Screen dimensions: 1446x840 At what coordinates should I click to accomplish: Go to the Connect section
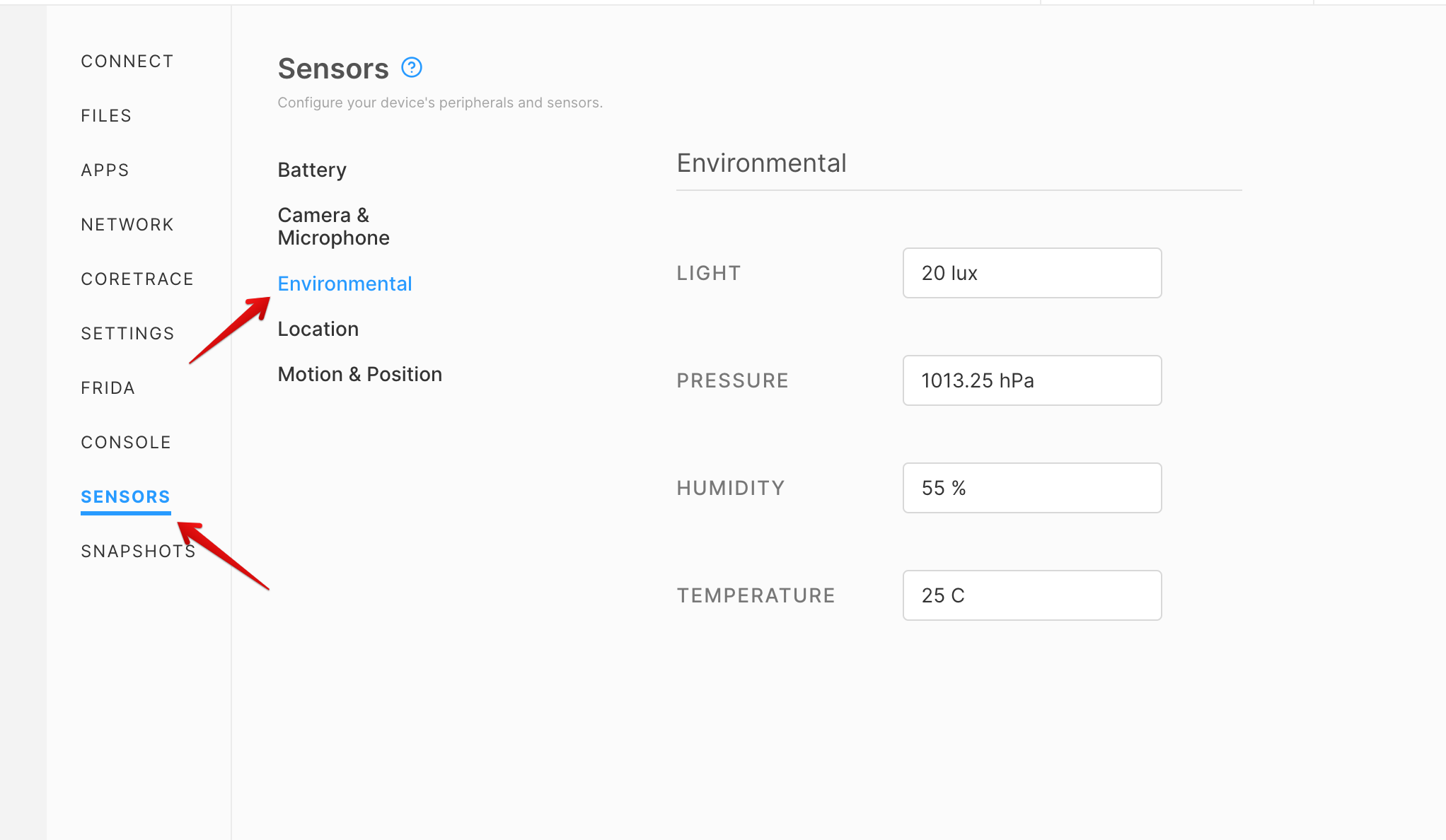127,62
